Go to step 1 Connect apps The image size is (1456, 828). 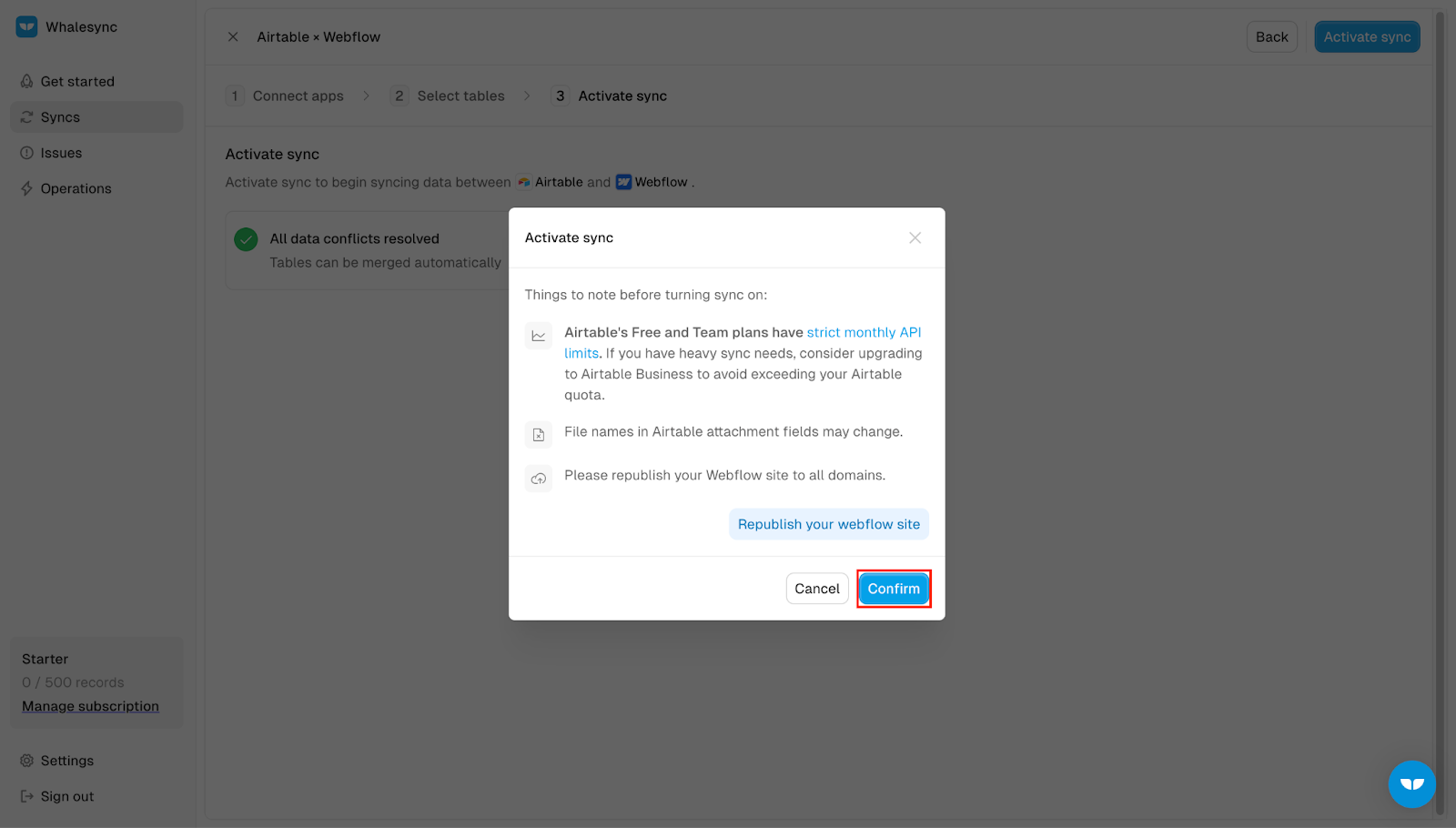tap(286, 96)
